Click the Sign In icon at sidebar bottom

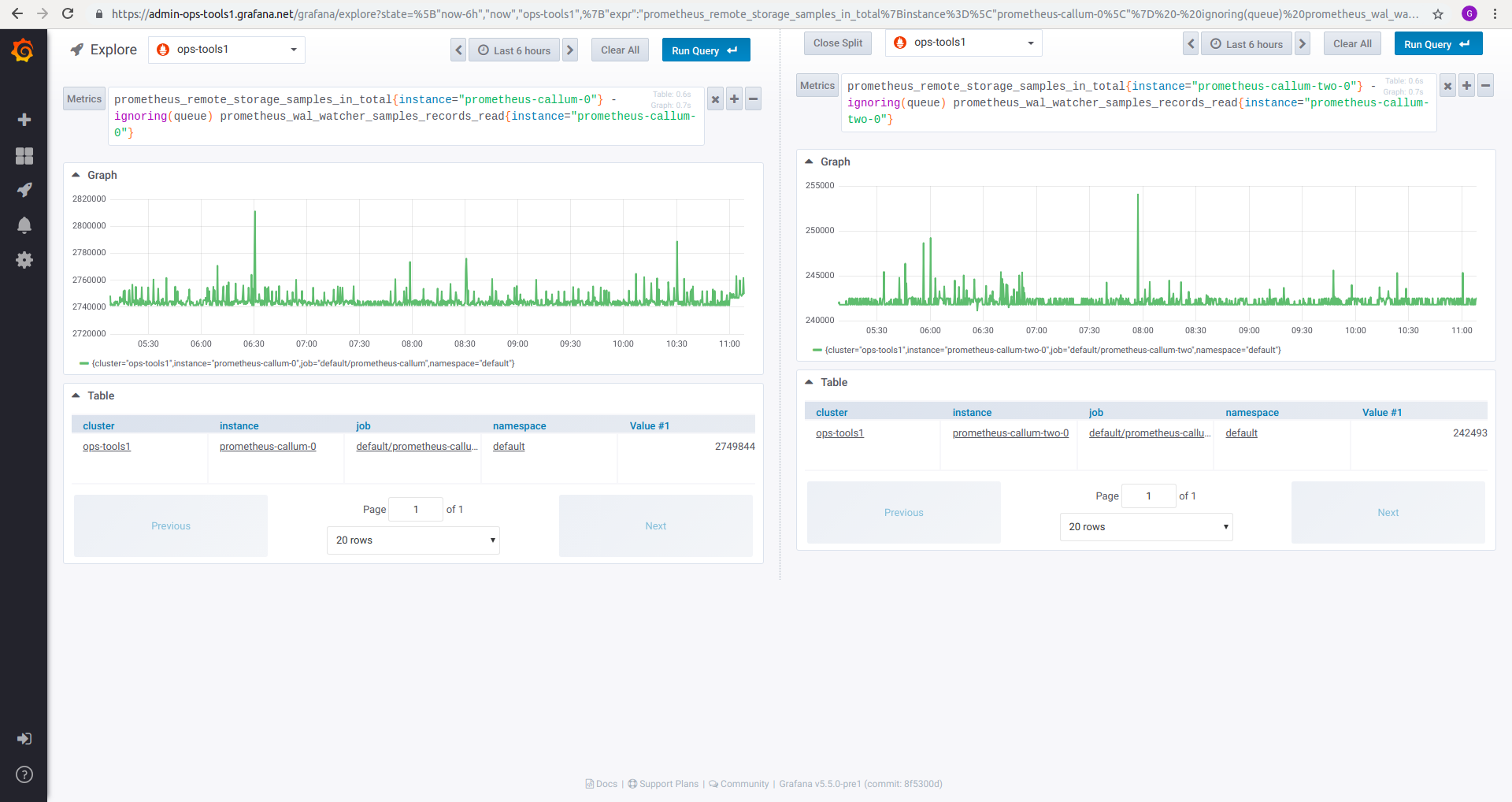(x=24, y=738)
